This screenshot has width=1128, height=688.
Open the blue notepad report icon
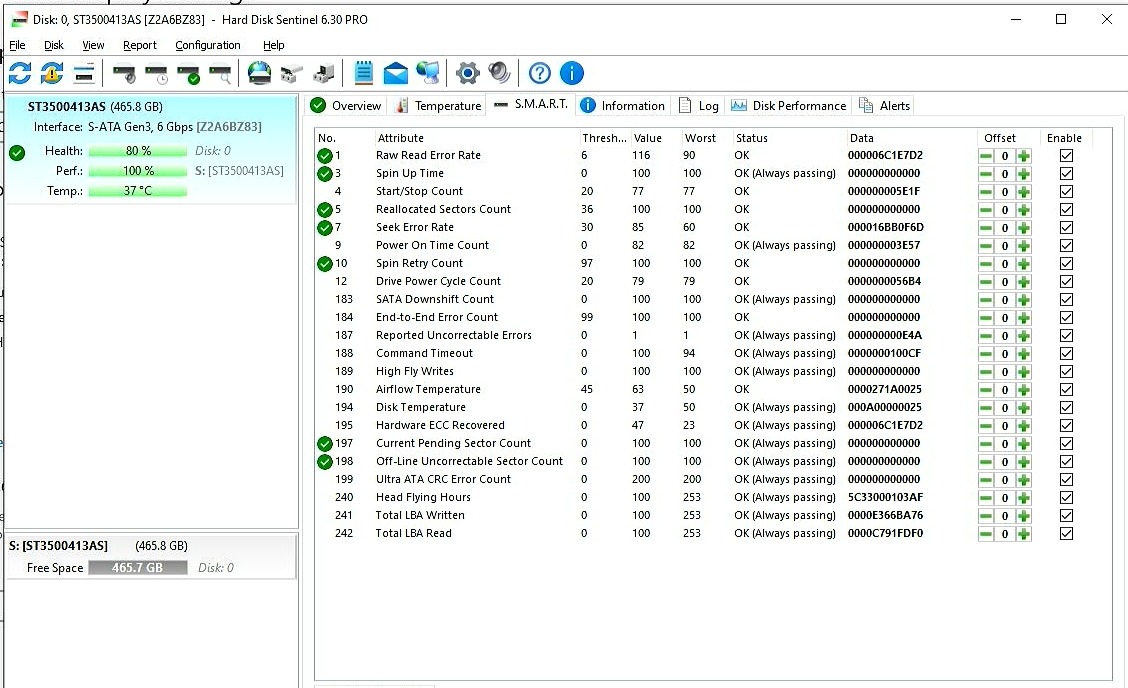point(364,73)
